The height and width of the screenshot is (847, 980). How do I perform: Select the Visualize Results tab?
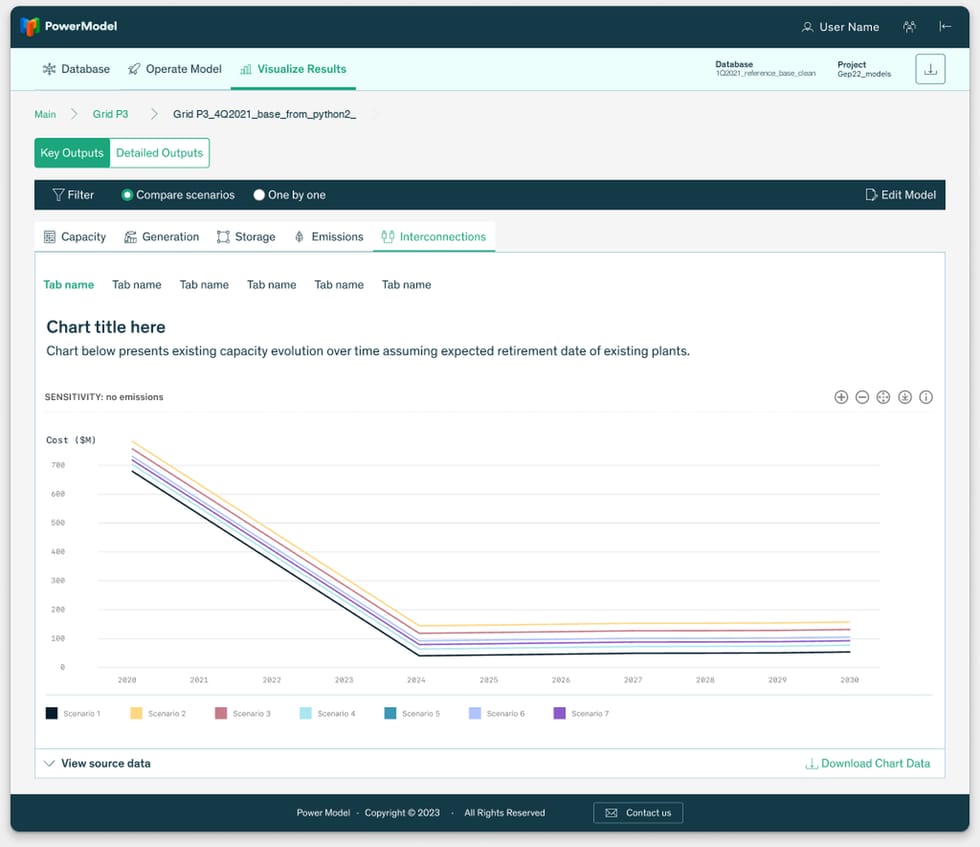point(293,69)
